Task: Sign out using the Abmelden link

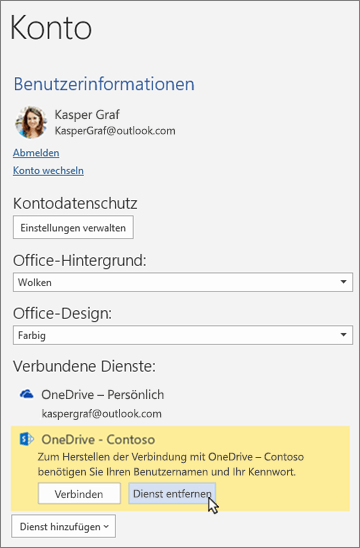Action: coord(36,153)
